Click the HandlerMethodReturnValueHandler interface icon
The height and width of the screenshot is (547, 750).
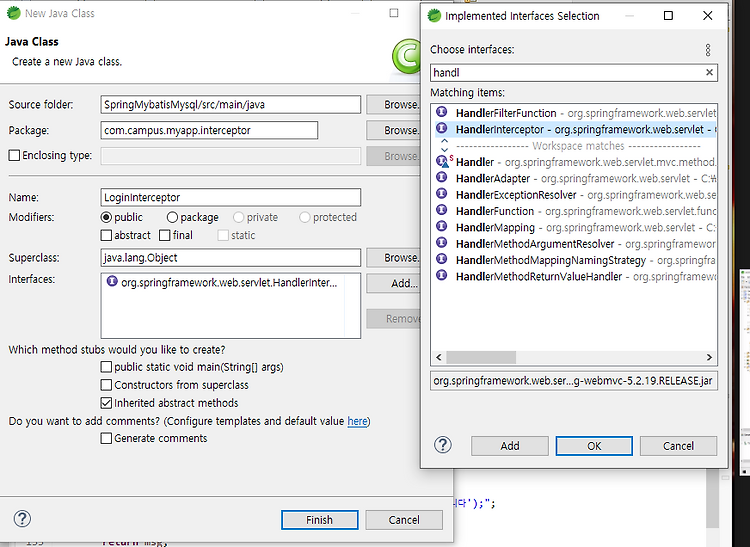pyautogui.click(x=441, y=275)
